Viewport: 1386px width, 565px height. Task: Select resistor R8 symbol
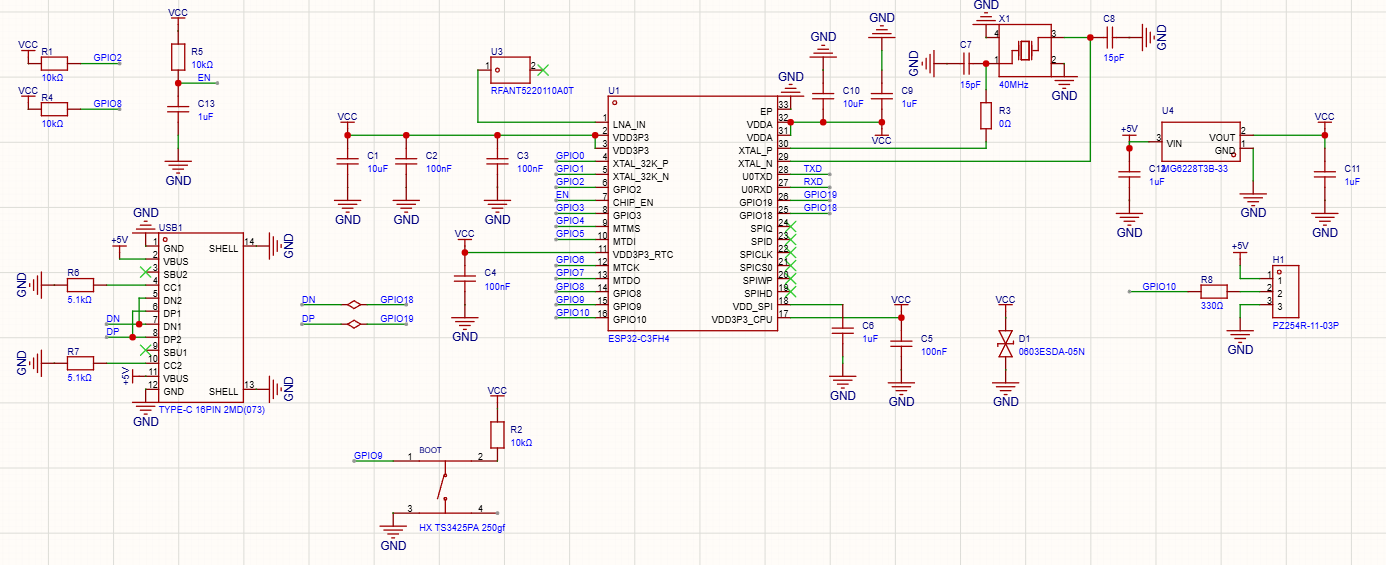pos(1213,291)
